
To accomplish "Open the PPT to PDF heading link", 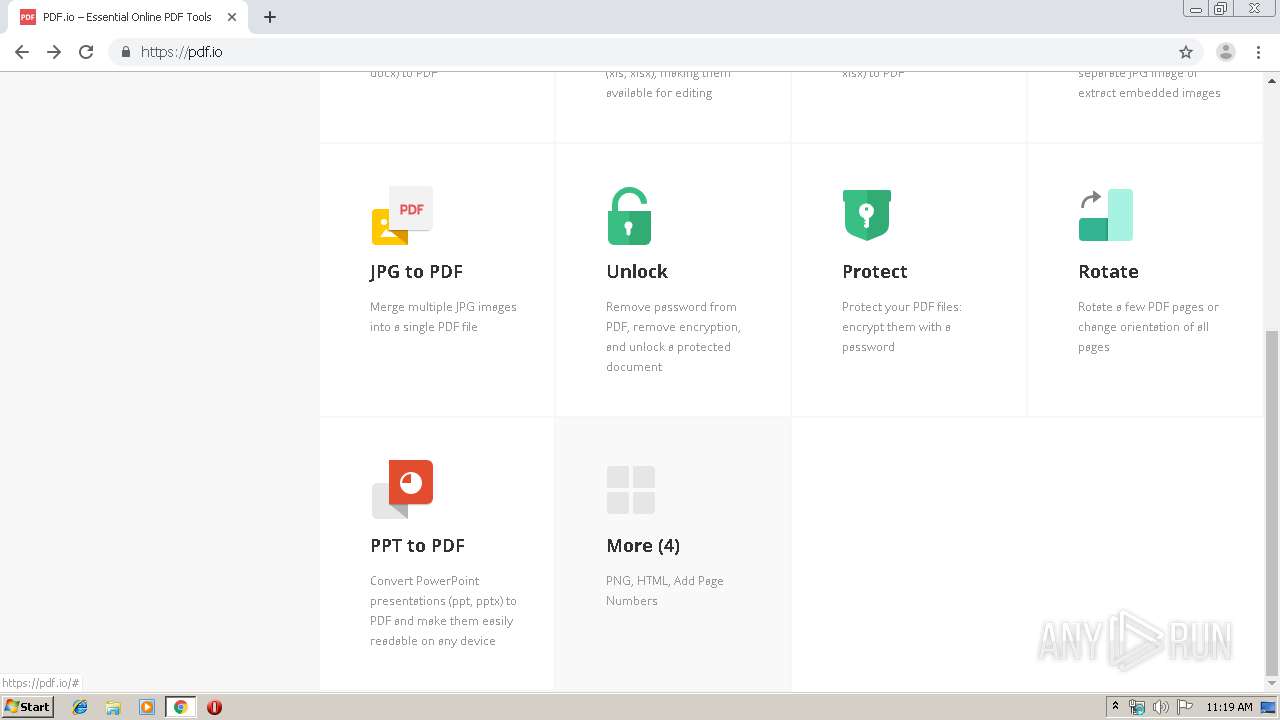I will (x=417, y=546).
